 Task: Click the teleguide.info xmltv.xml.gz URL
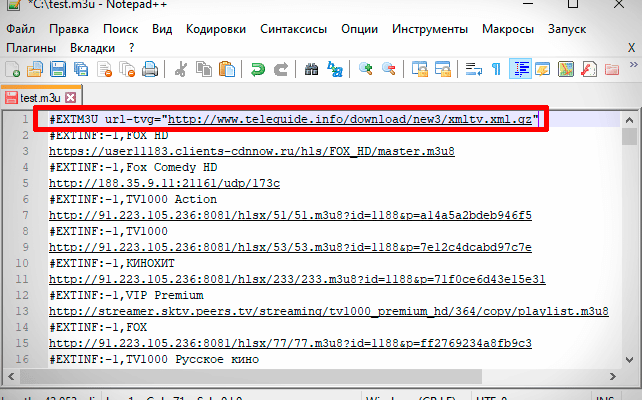(350, 119)
